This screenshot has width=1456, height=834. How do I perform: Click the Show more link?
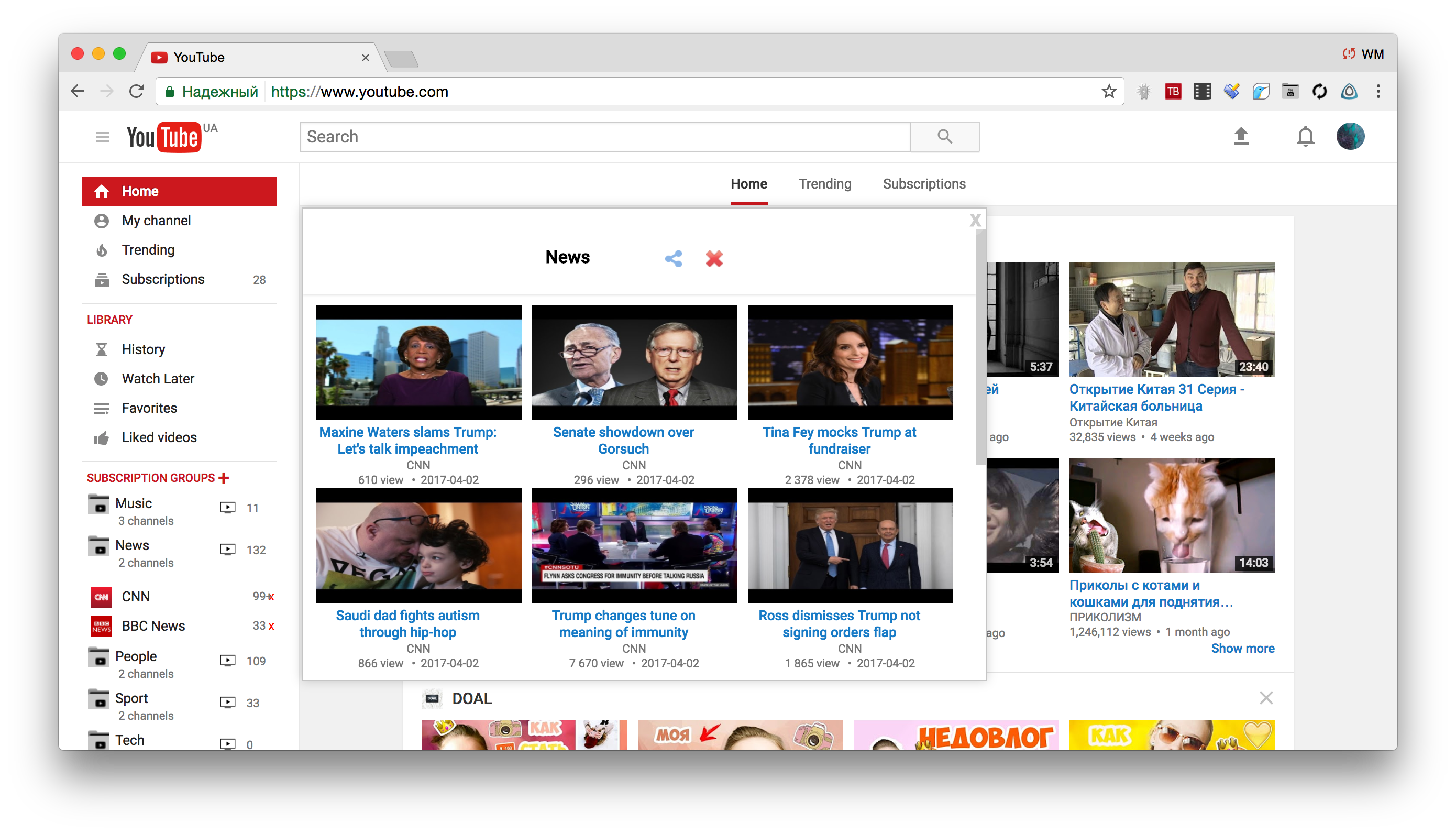tap(1243, 648)
